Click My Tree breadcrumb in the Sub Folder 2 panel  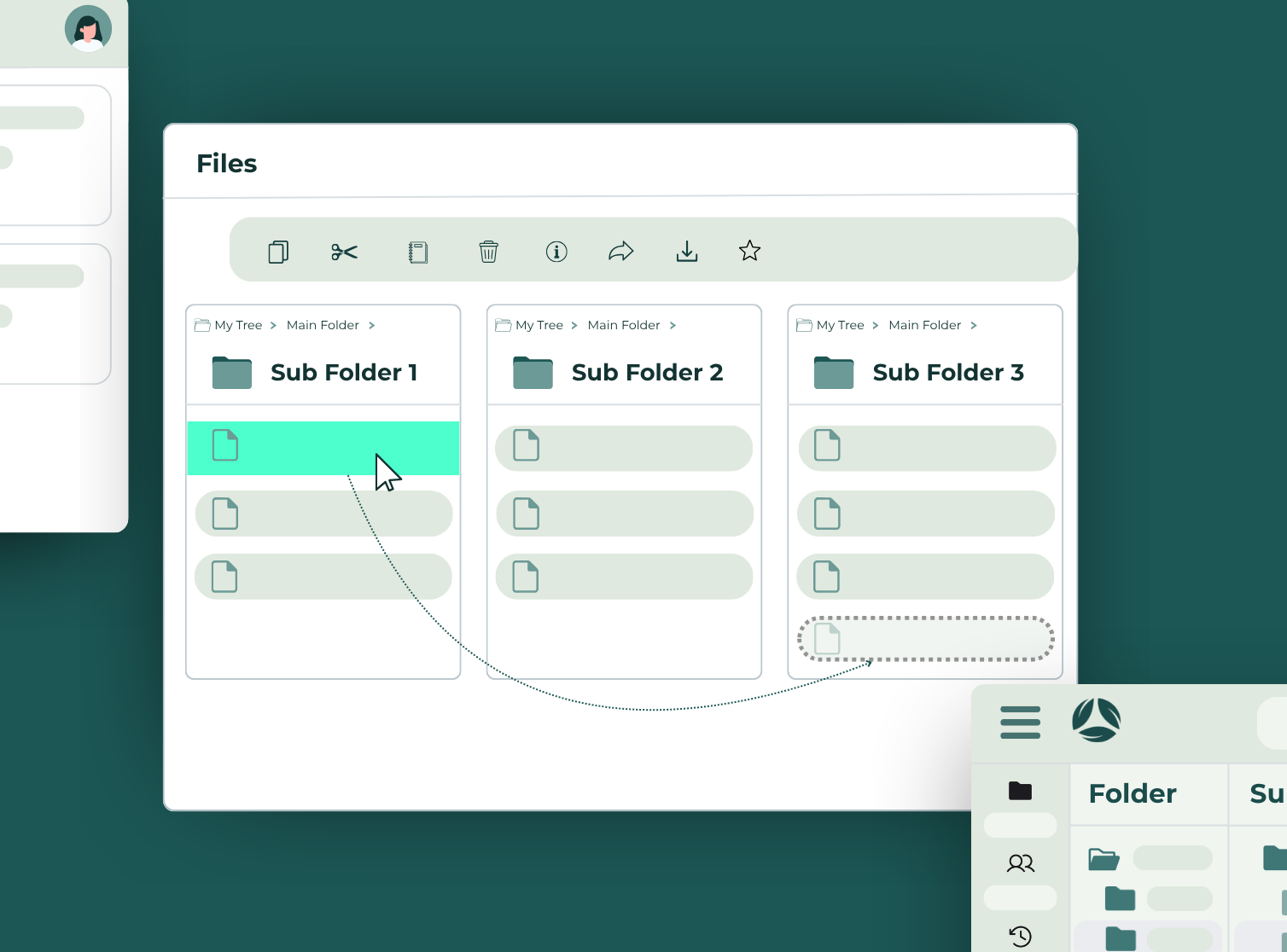[x=539, y=325]
